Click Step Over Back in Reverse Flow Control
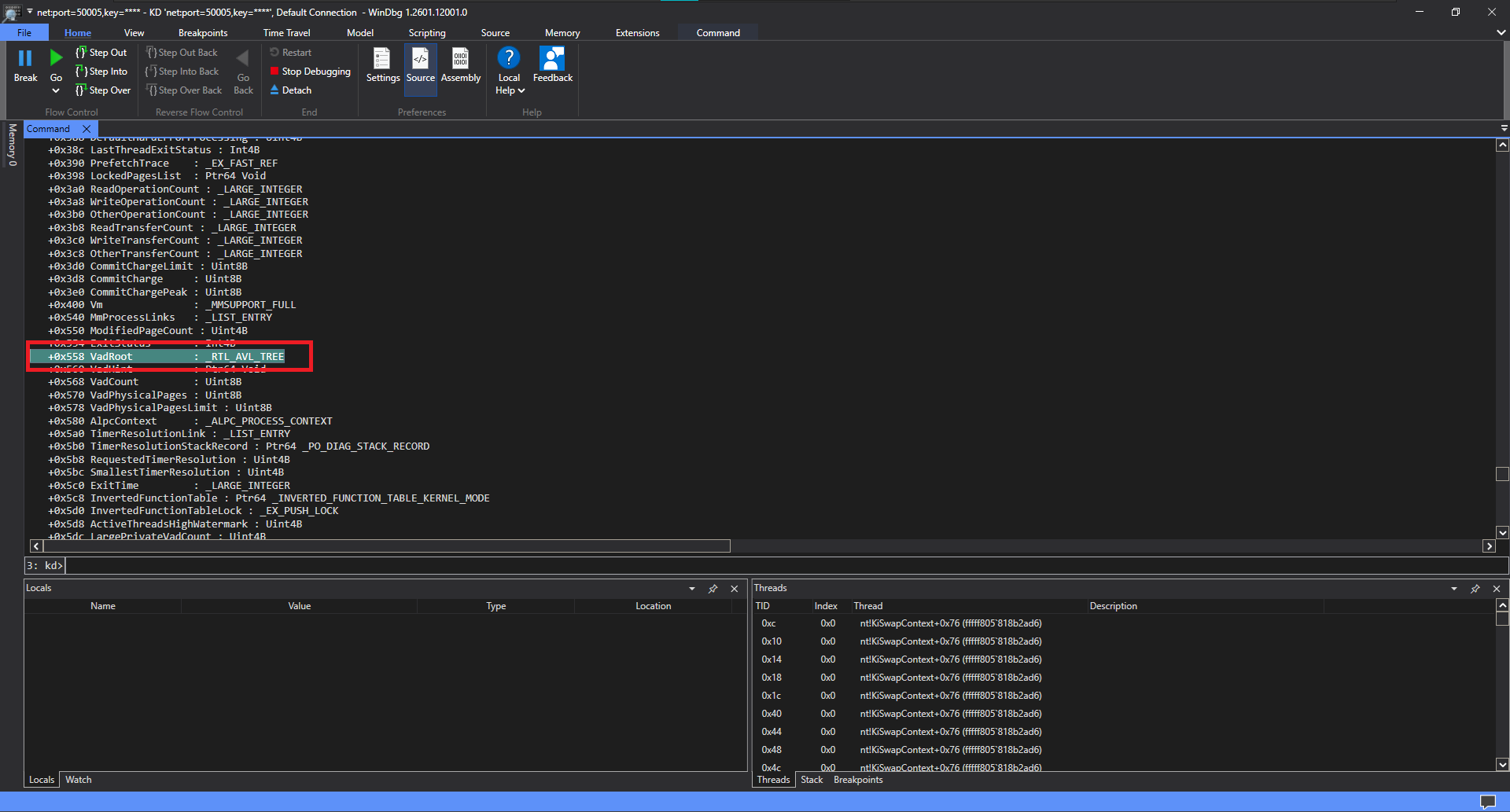This screenshot has width=1510, height=812. (184, 90)
